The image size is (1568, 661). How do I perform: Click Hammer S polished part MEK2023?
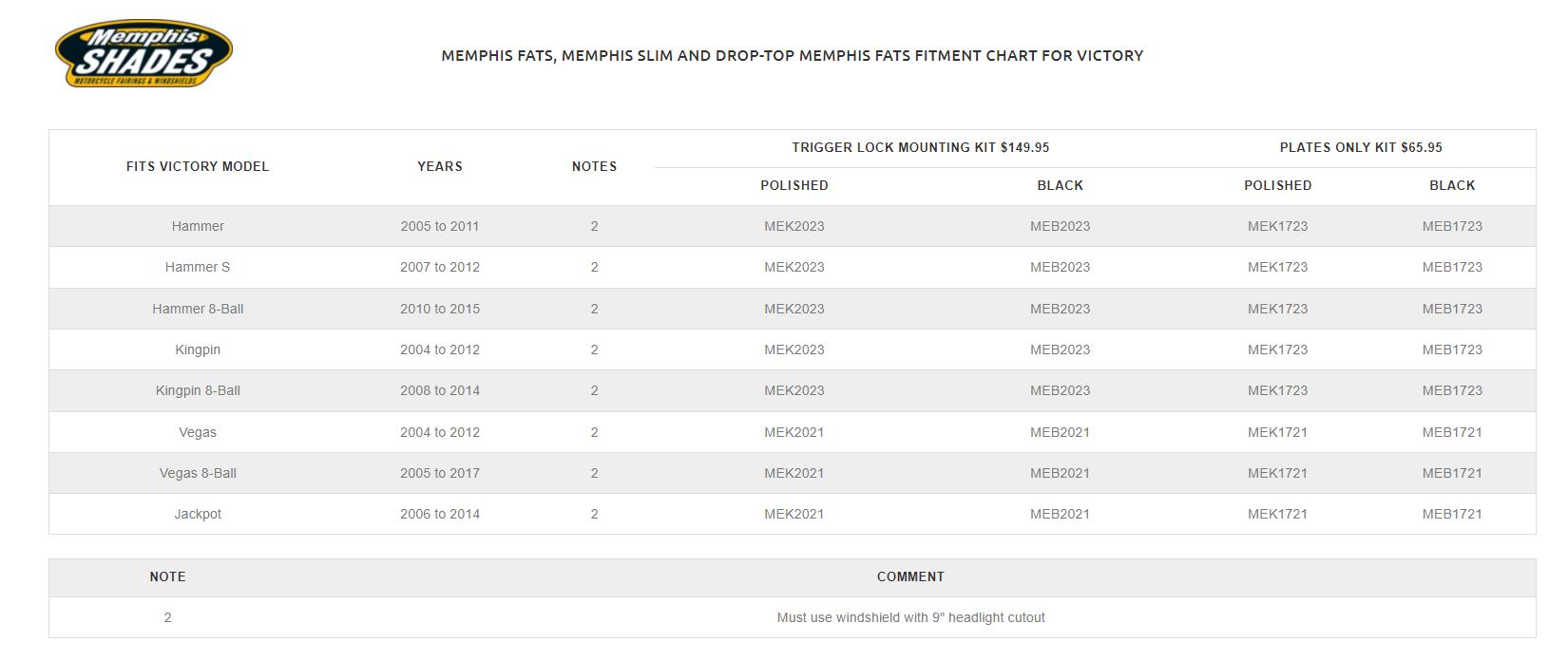click(794, 267)
